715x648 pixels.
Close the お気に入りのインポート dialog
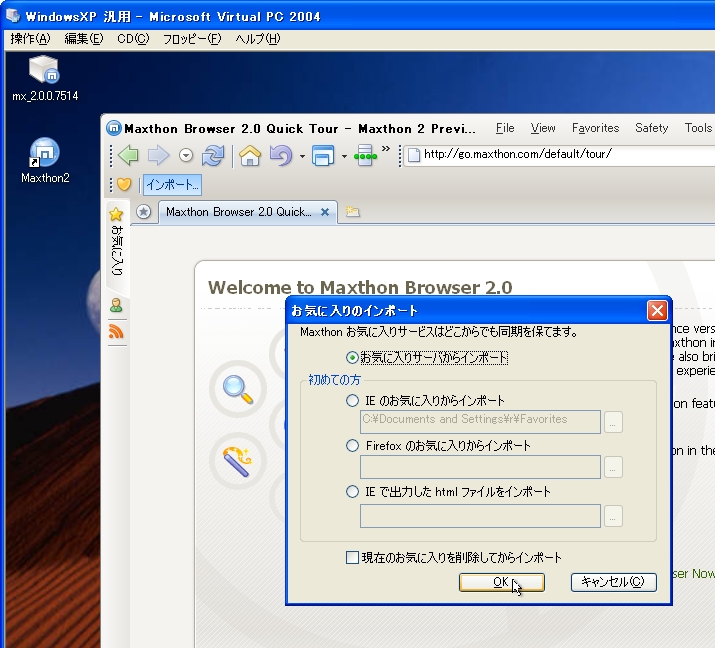click(x=657, y=311)
